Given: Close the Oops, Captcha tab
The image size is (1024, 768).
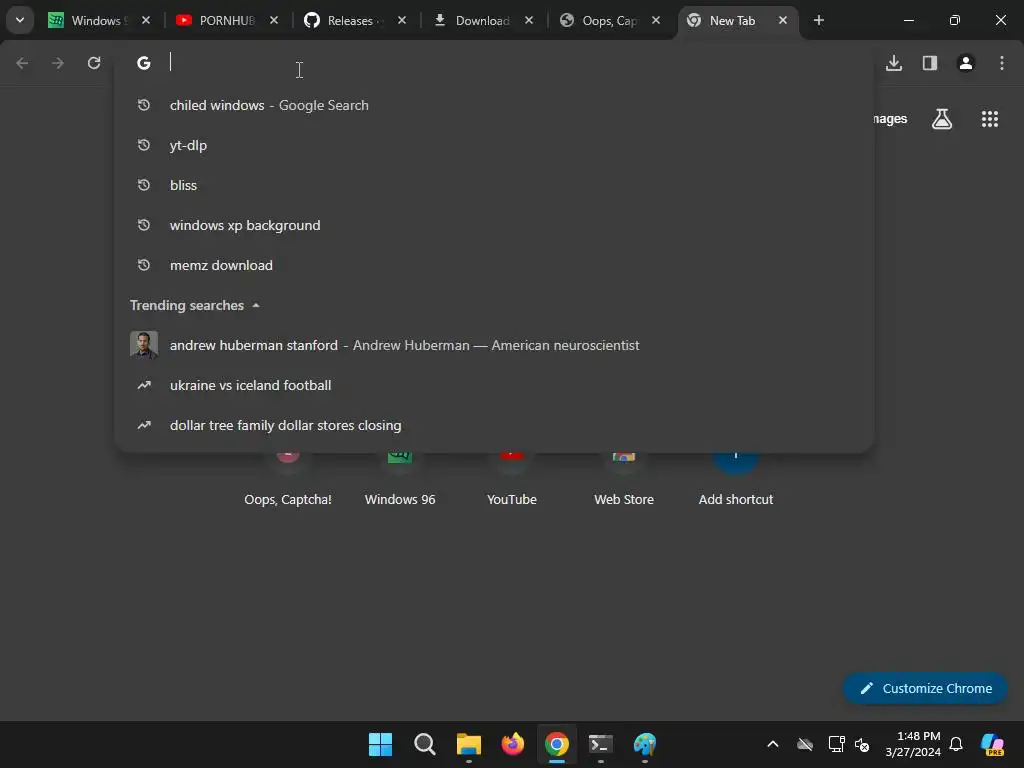Looking at the screenshot, I should [x=656, y=20].
